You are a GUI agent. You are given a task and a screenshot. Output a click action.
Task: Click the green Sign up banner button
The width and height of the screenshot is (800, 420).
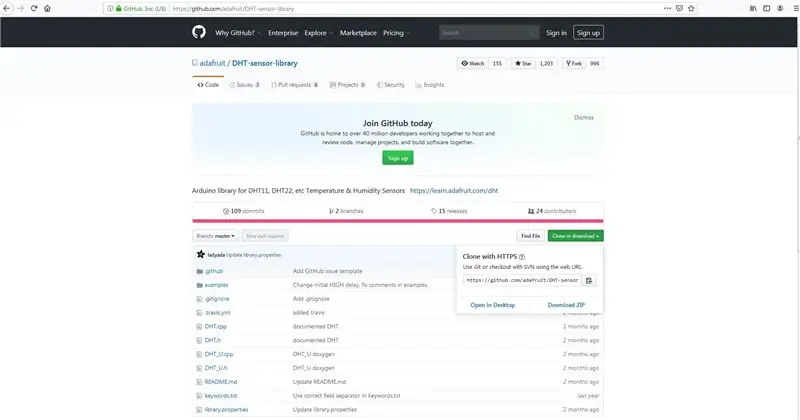pyautogui.click(x=398, y=158)
